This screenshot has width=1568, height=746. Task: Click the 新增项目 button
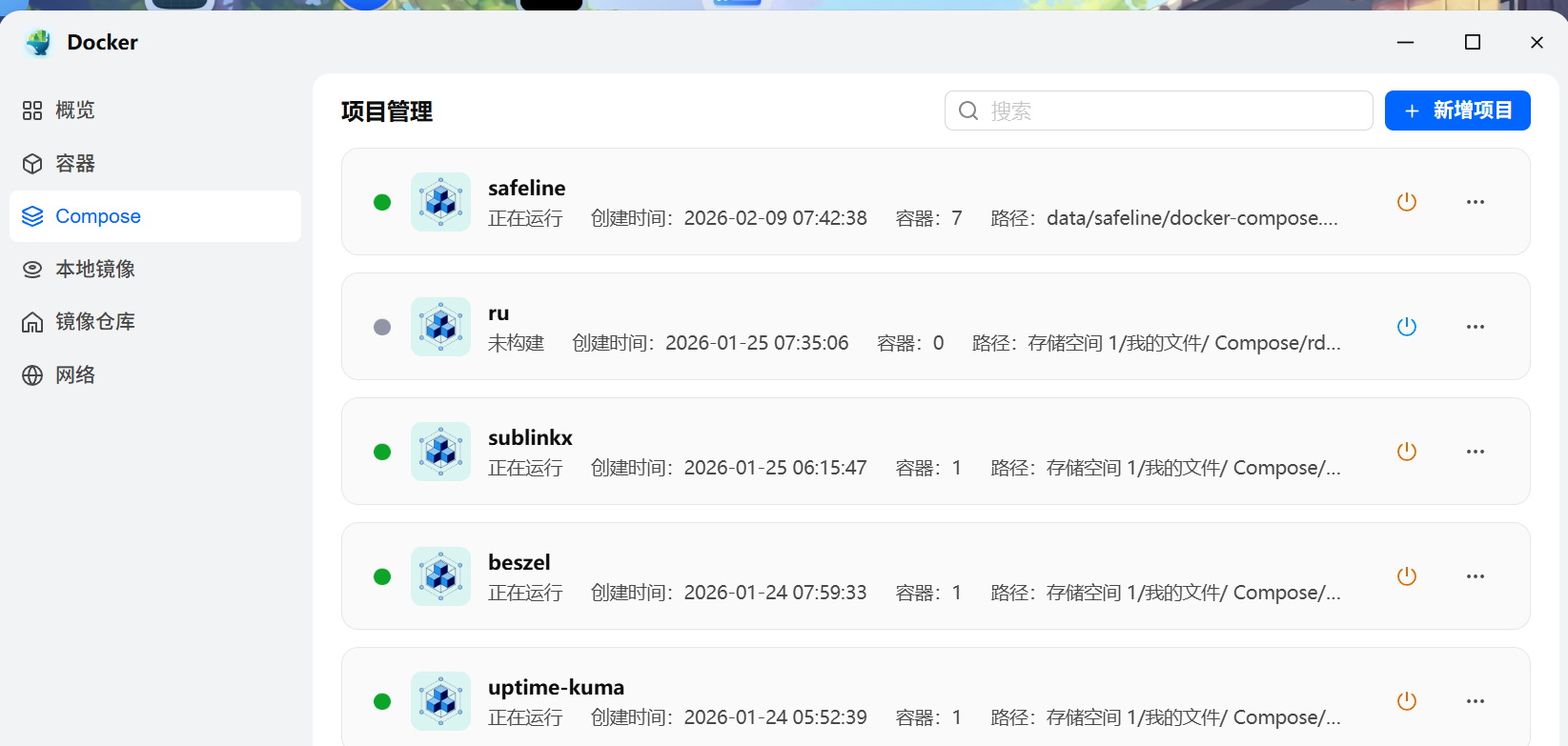pyautogui.click(x=1457, y=111)
